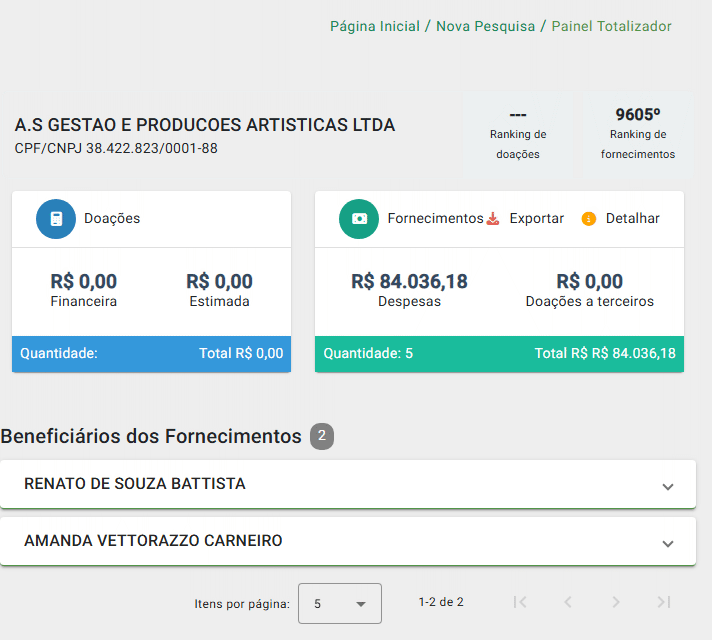The image size is (712, 640).
Task: Click the Total R$ R$ 84.036,18 footer text
Action: coord(605,353)
